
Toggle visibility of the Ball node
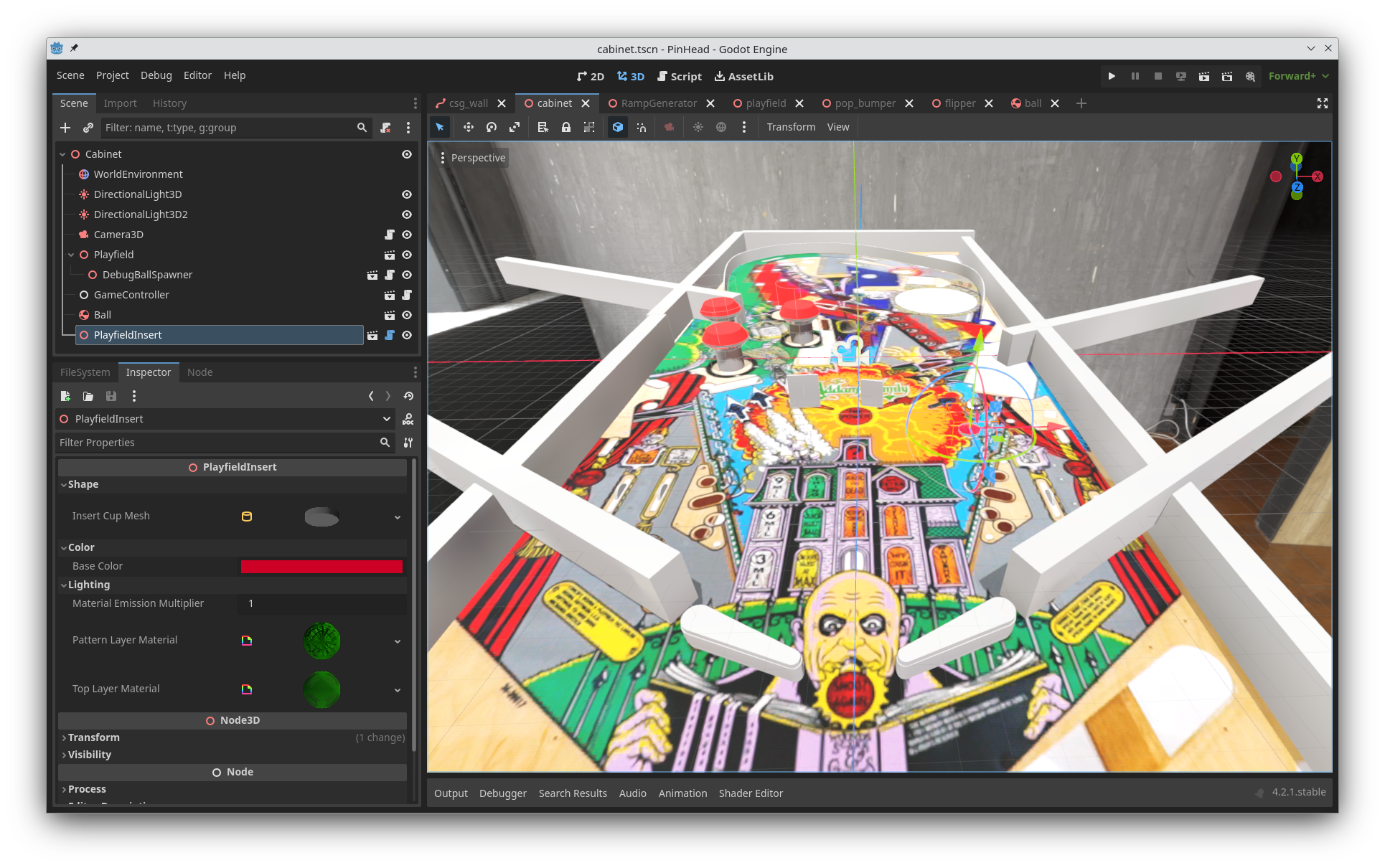click(406, 315)
